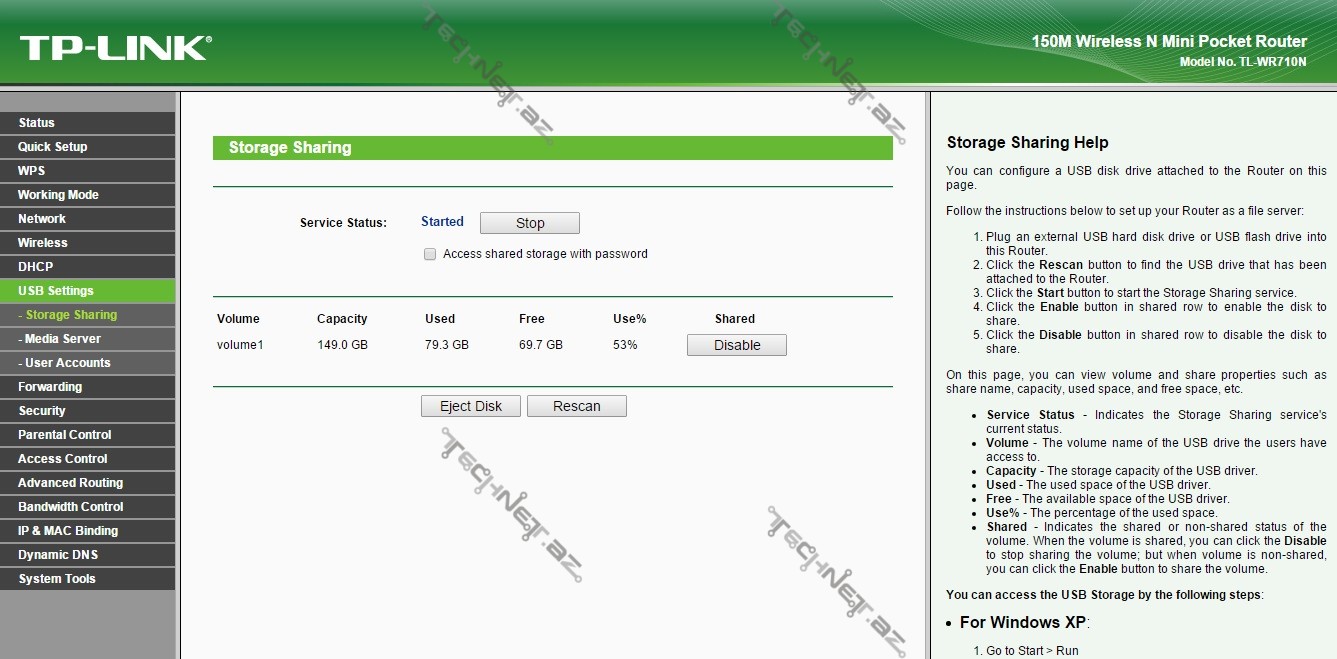The width and height of the screenshot is (1337, 659).
Task: Open Quick Setup from the sidebar
Action: pos(53,147)
